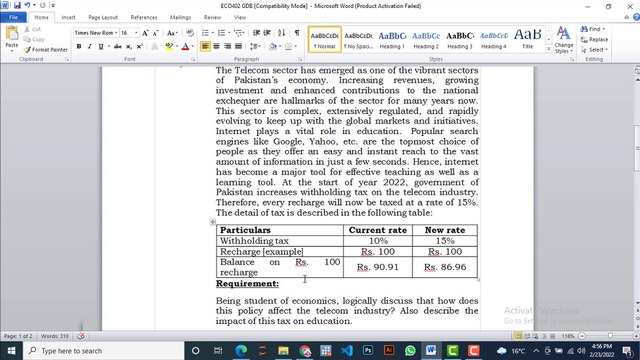
Task: Align text to the right
Action: point(227,47)
